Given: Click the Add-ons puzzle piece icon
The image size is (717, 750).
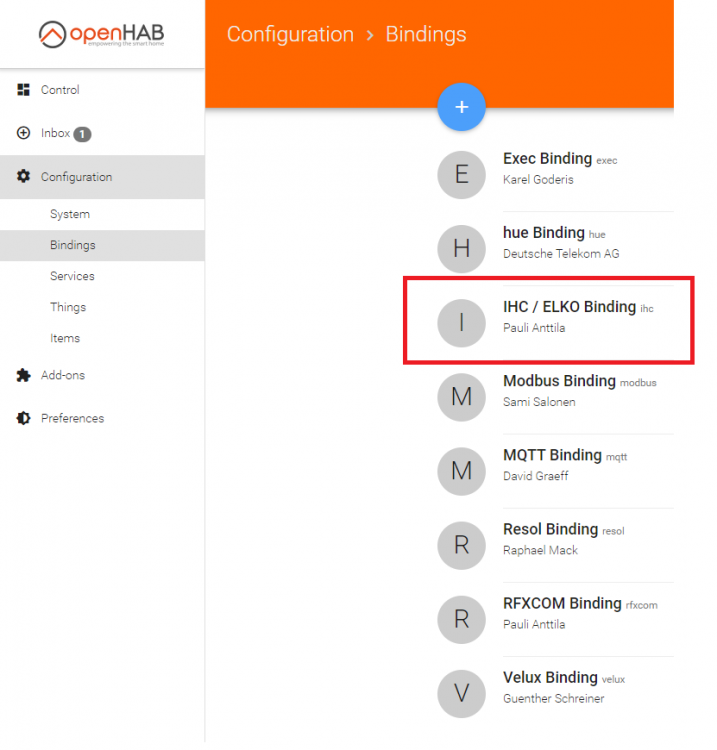Looking at the screenshot, I should (24, 375).
